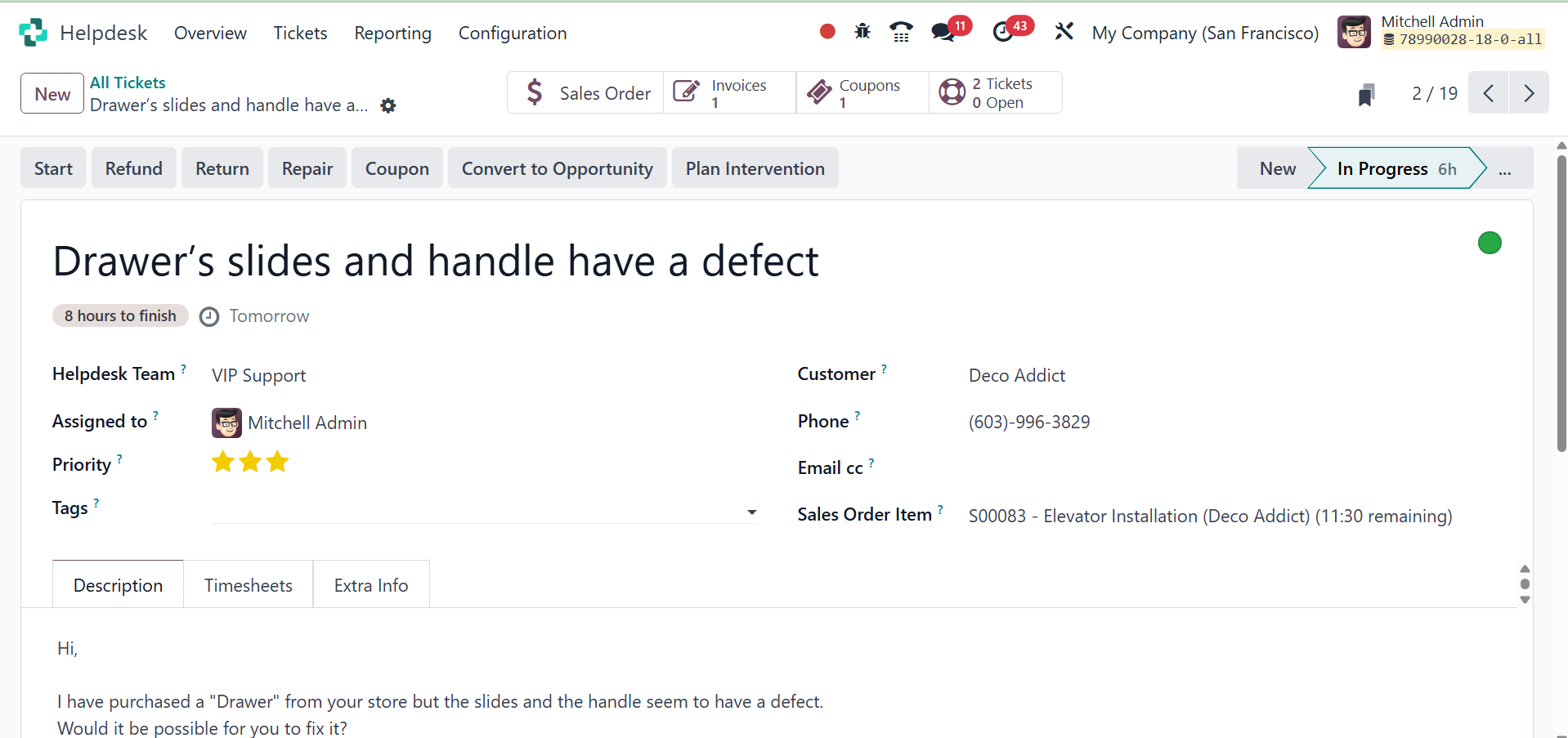Click the Repair button
Screen dimensions: 1568x738
[x=307, y=168]
